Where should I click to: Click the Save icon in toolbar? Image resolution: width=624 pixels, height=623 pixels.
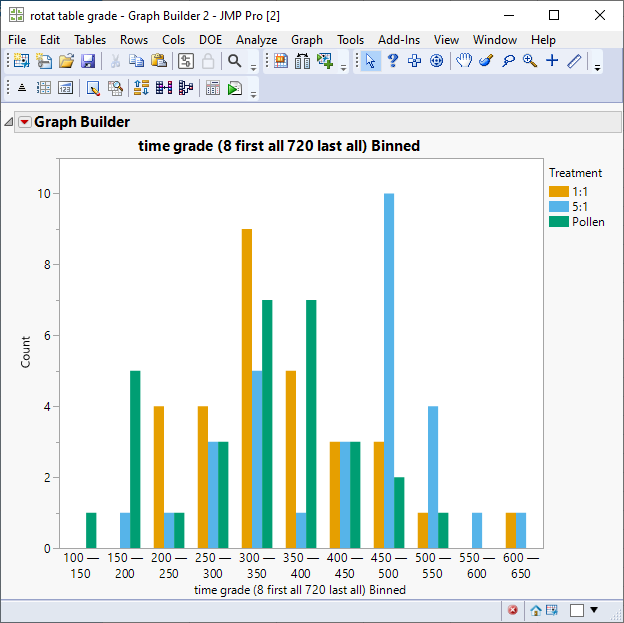point(88,62)
